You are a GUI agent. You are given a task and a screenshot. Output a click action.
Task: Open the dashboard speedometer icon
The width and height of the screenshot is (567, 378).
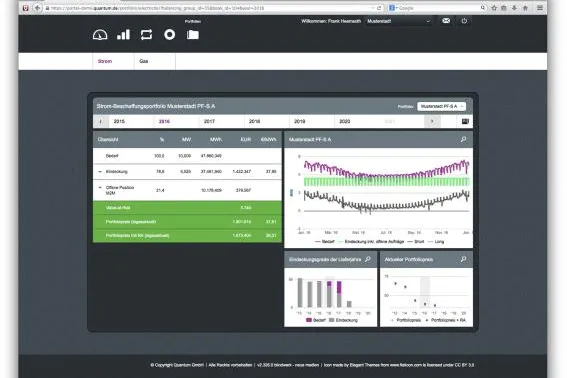(100, 35)
